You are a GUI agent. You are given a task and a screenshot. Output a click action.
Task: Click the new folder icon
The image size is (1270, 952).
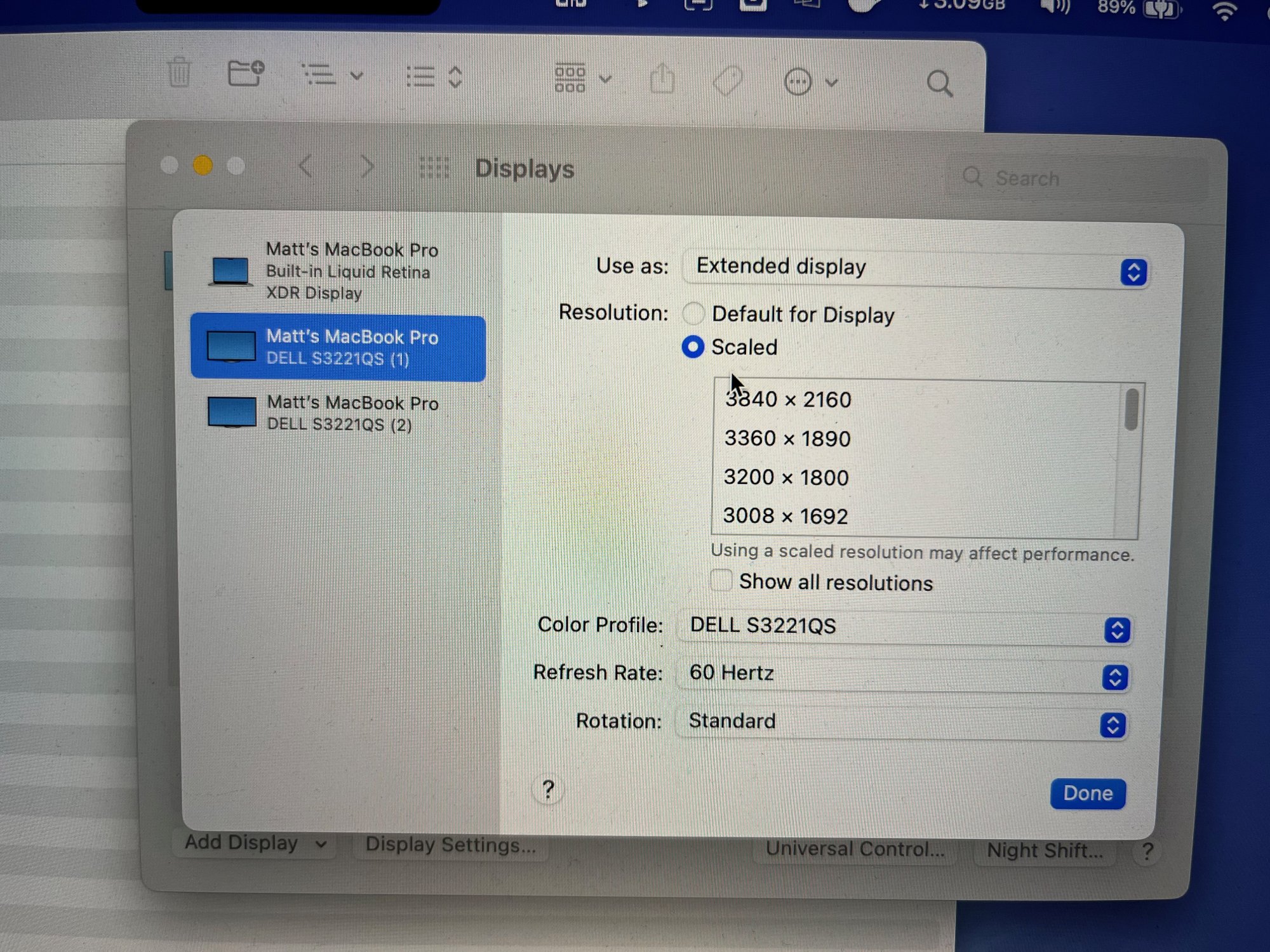(x=245, y=74)
